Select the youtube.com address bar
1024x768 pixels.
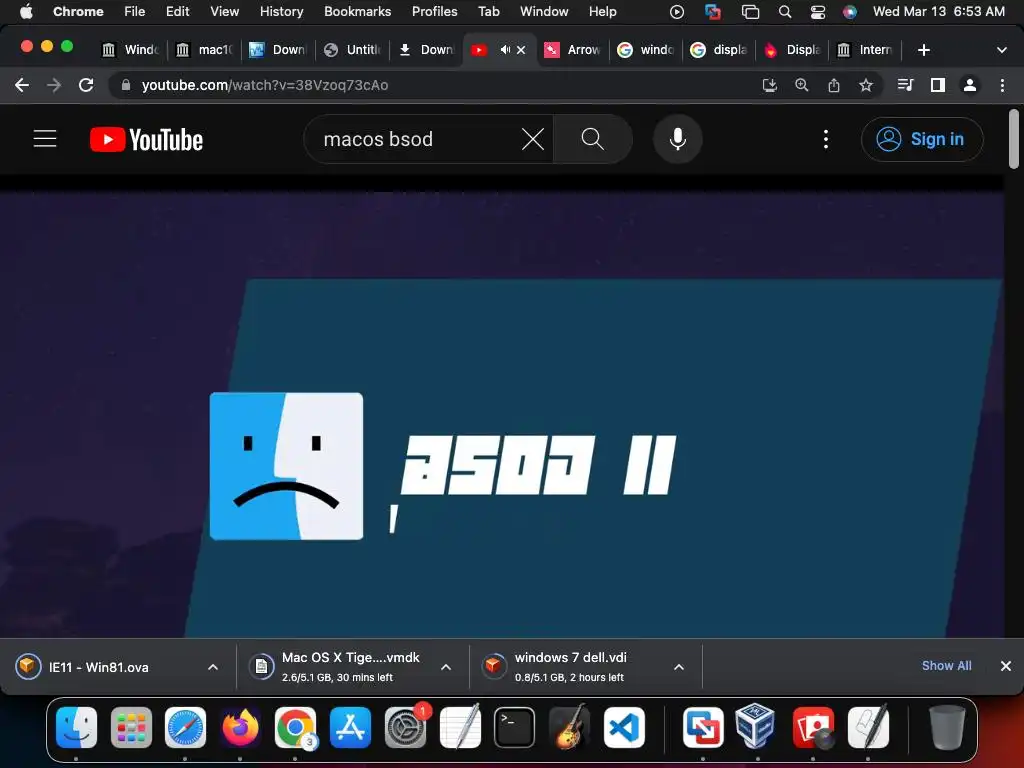(431, 86)
